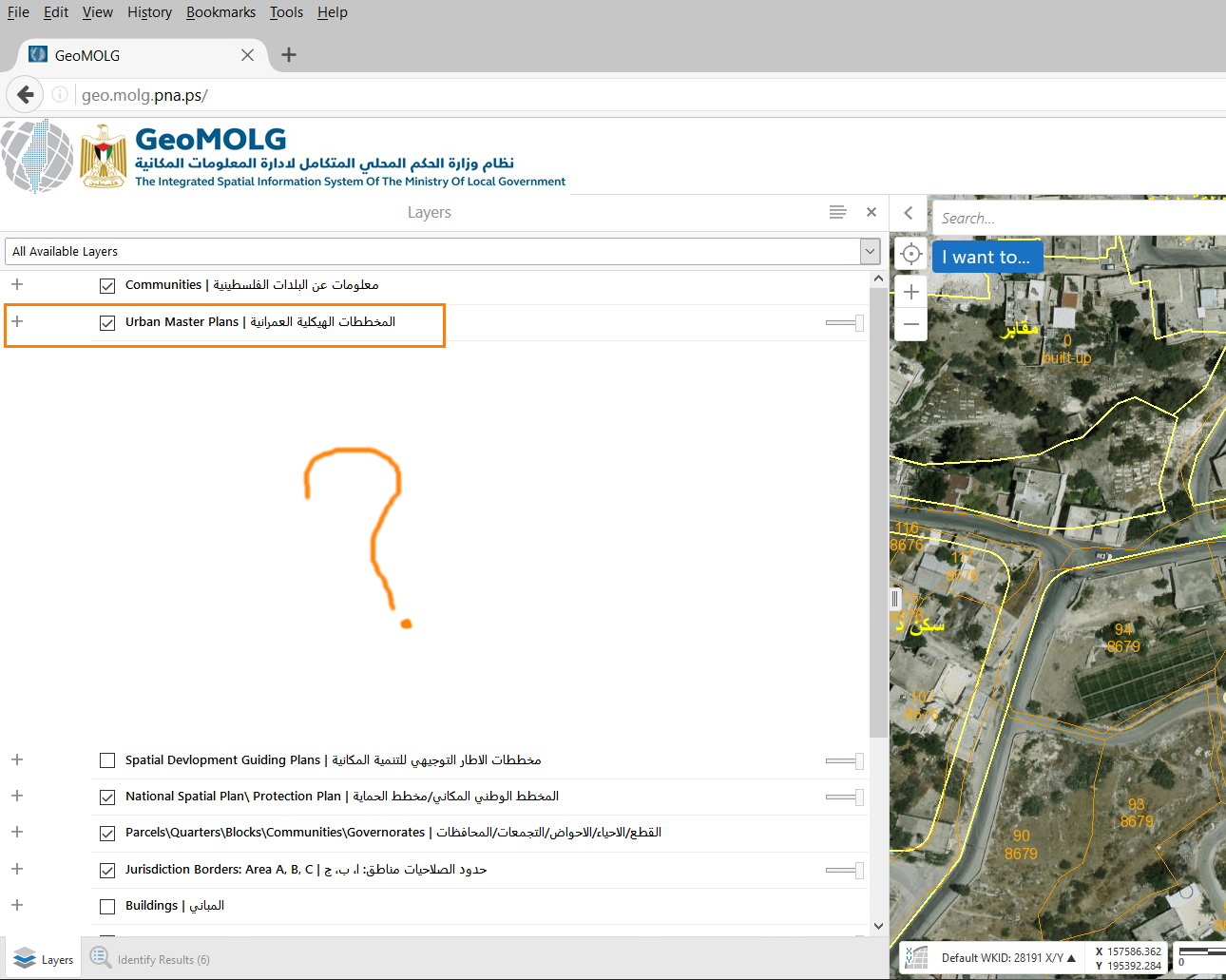Open the Help menu
This screenshot has height=980, width=1226.
point(332,12)
